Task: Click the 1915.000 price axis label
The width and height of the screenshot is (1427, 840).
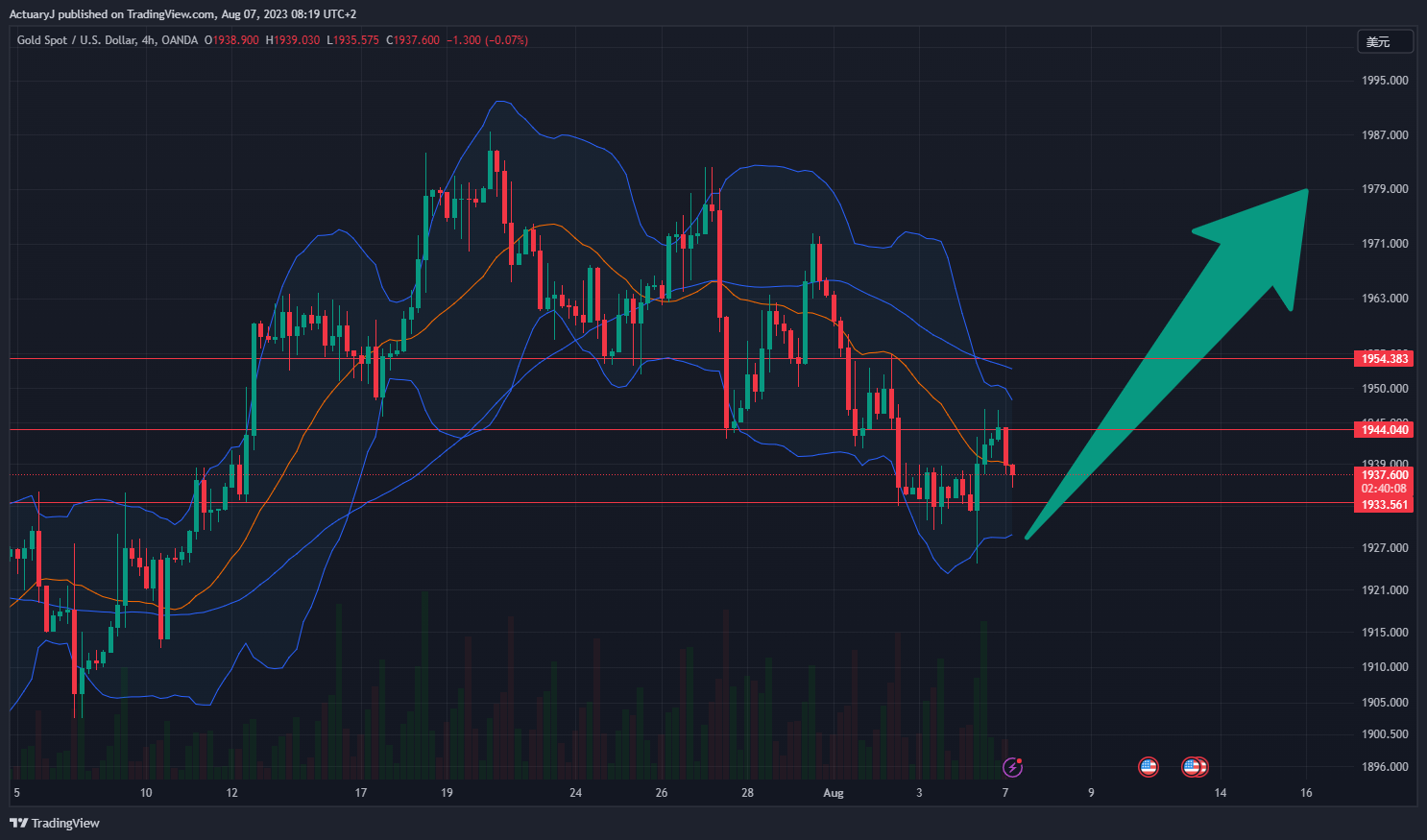Action: point(1385,633)
